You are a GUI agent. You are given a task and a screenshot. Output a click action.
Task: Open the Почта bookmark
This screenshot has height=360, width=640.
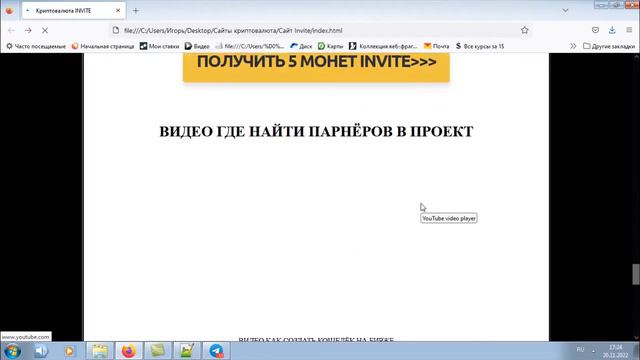click(436, 46)
